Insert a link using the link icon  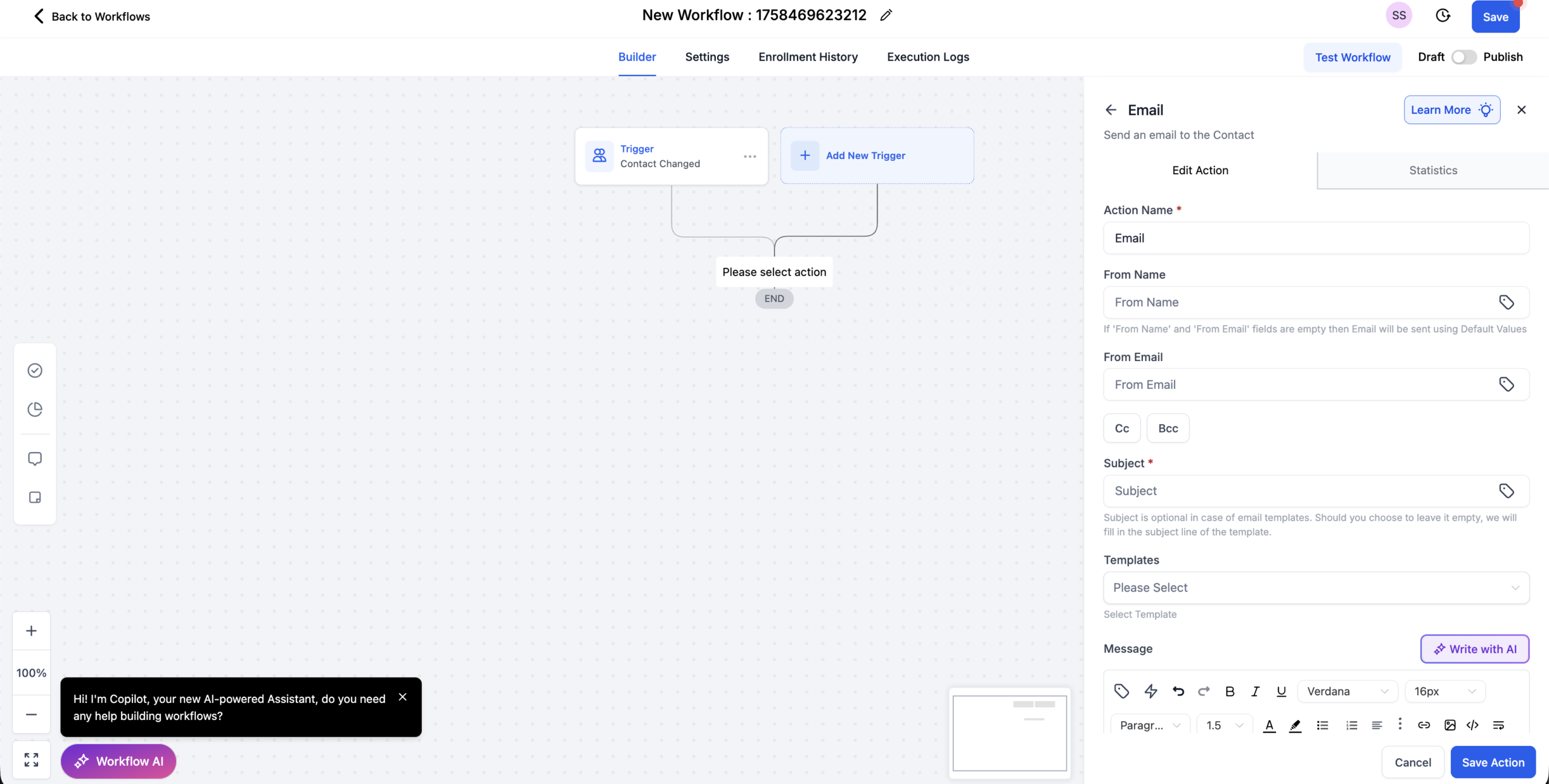point(1424,725)
